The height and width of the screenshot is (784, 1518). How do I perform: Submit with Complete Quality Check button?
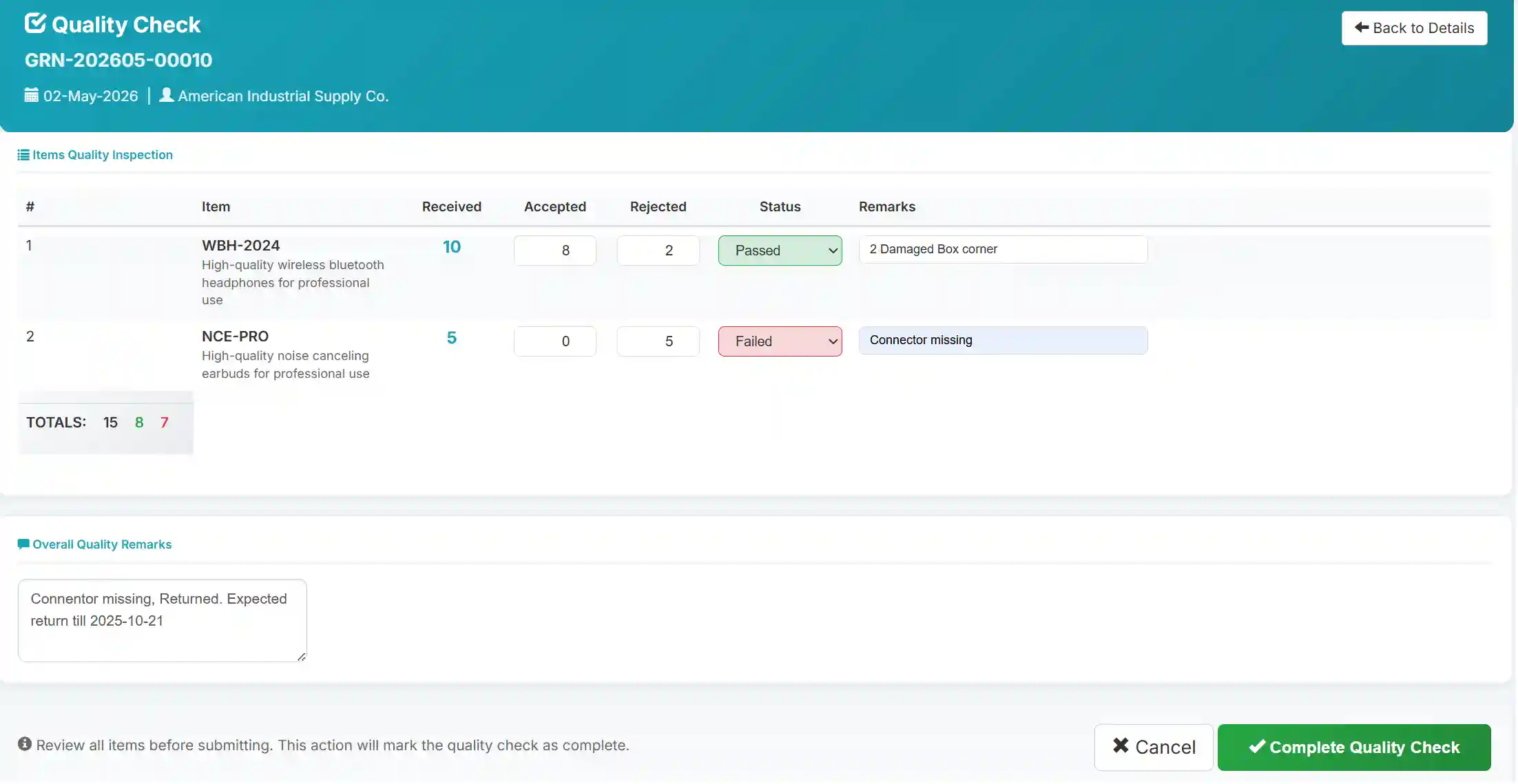1354,747
